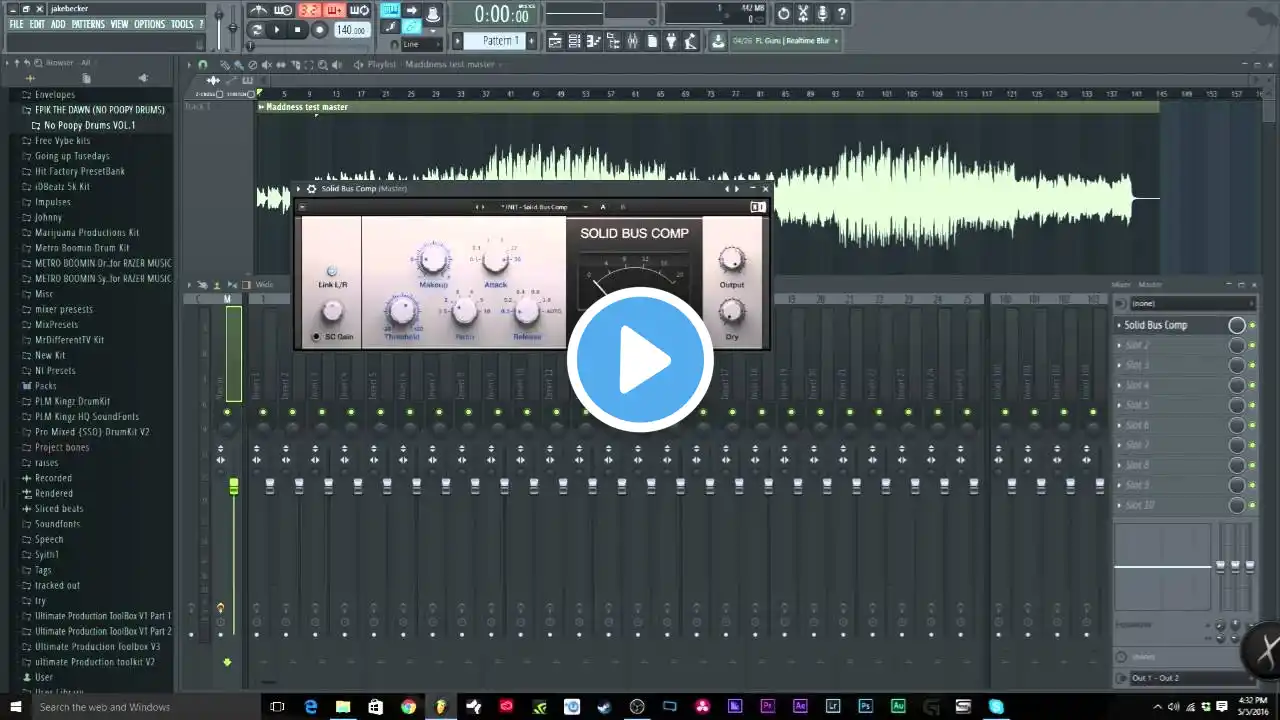Click the one-click recording microphone icon
This screenshot has height=720, width=1280.
click(822, 13)
